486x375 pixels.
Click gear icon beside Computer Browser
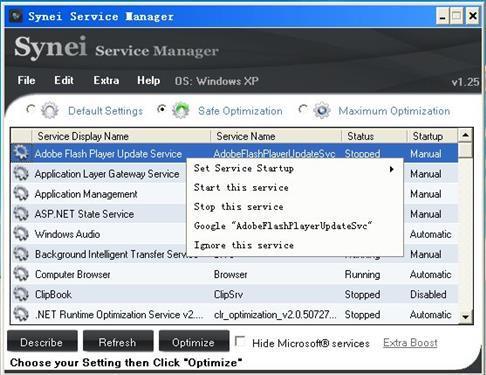(21, 274)
